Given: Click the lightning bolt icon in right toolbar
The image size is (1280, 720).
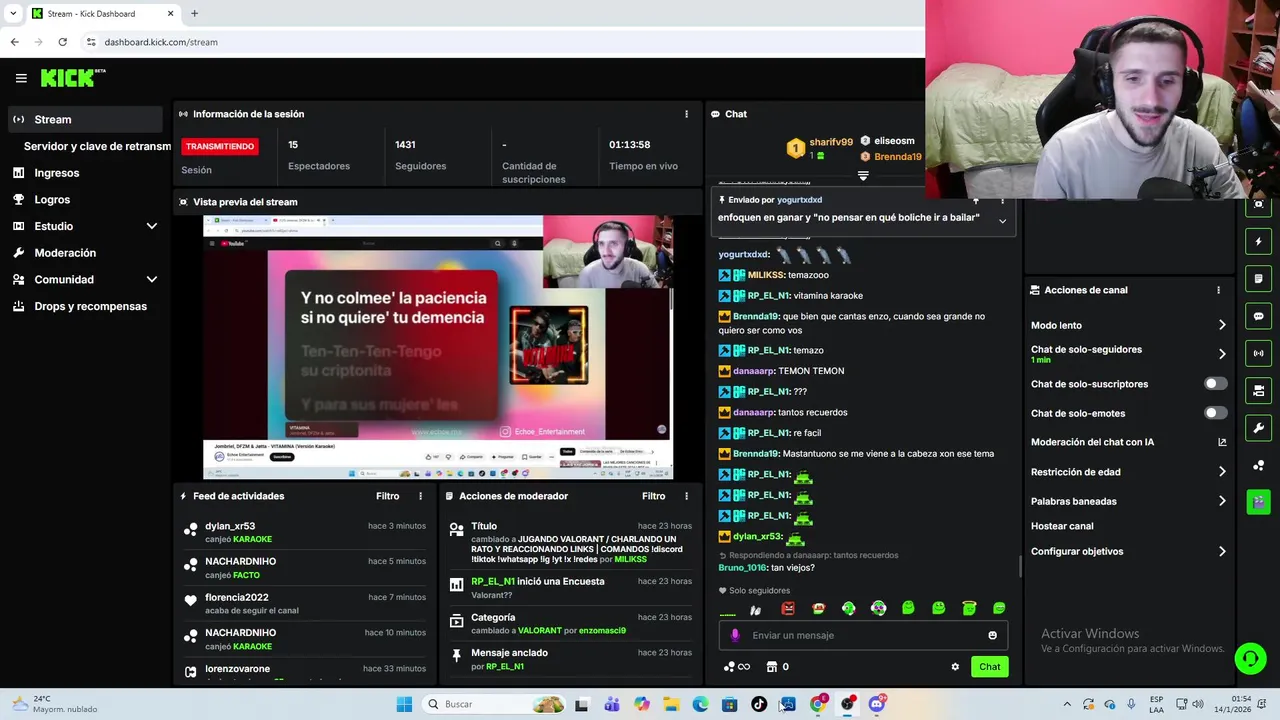Looking at the screenshot, I should (1258, 241).
